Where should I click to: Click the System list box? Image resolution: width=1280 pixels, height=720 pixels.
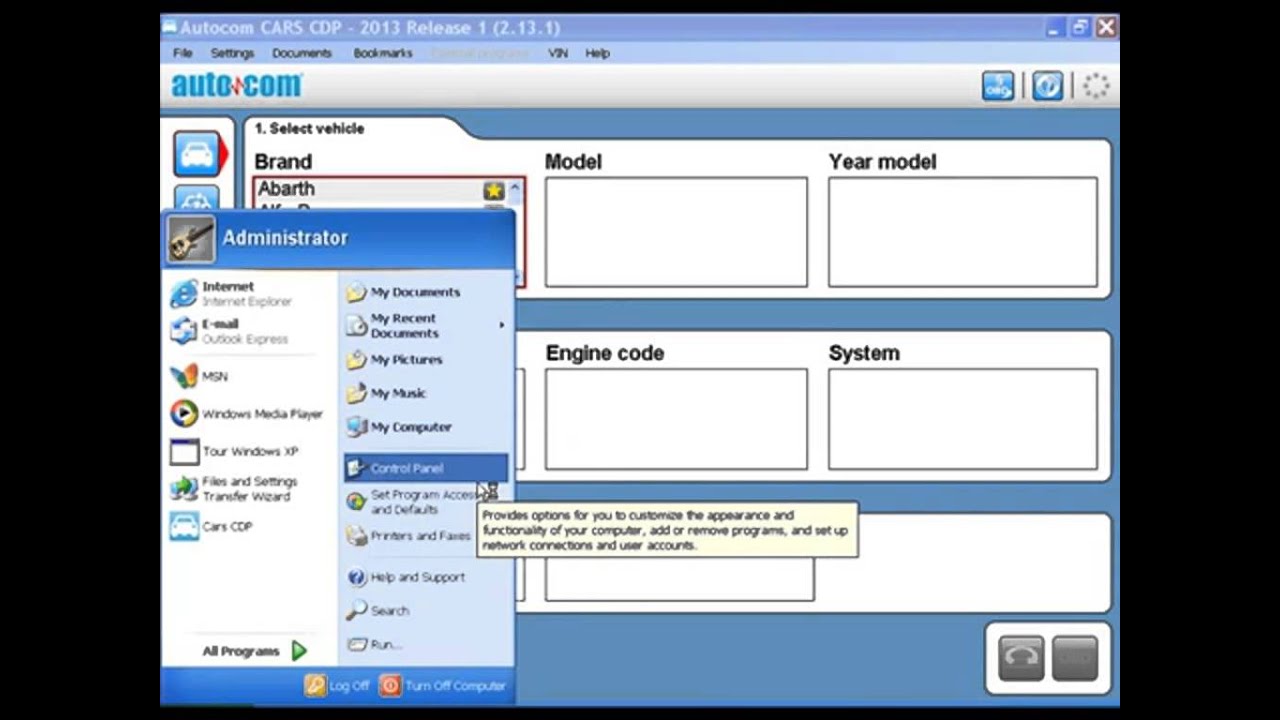tap(962, 419)
